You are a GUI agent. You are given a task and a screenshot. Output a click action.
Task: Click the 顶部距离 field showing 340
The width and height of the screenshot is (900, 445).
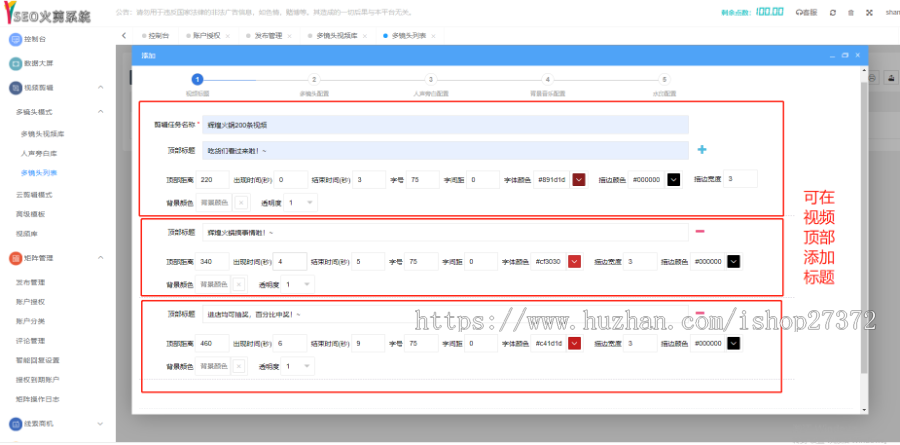(x=212, y=262)
